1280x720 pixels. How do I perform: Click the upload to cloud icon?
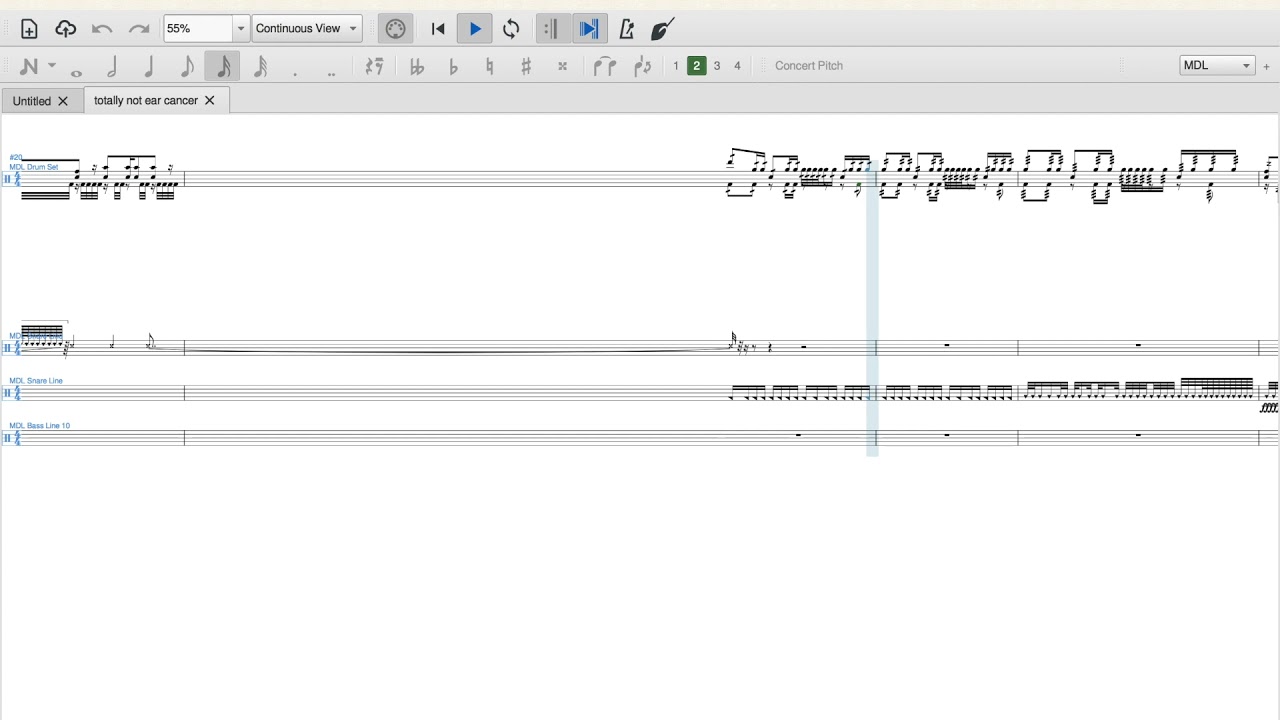pyautogui.click(x=65, y=29)
